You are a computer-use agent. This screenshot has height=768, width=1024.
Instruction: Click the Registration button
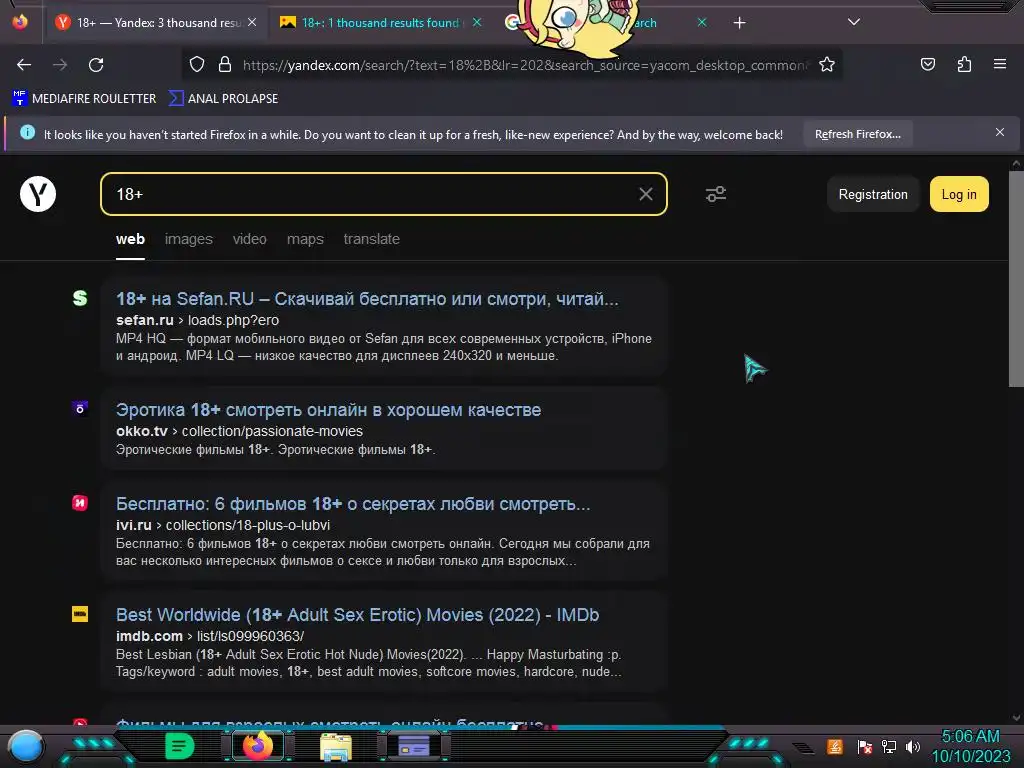point(872,194)
